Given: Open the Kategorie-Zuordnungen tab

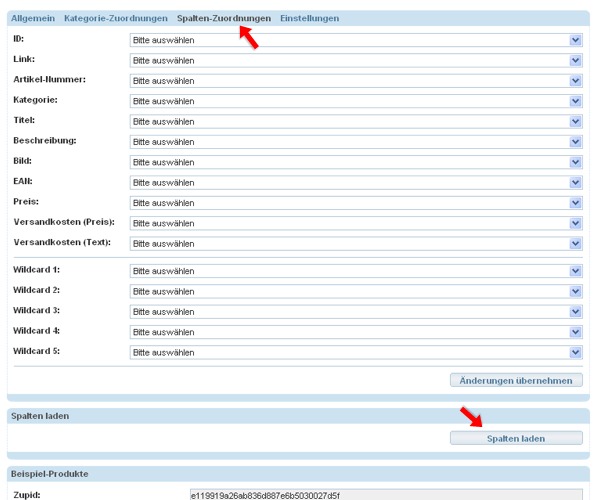Looking at the screenshot, I should [116, 18].
